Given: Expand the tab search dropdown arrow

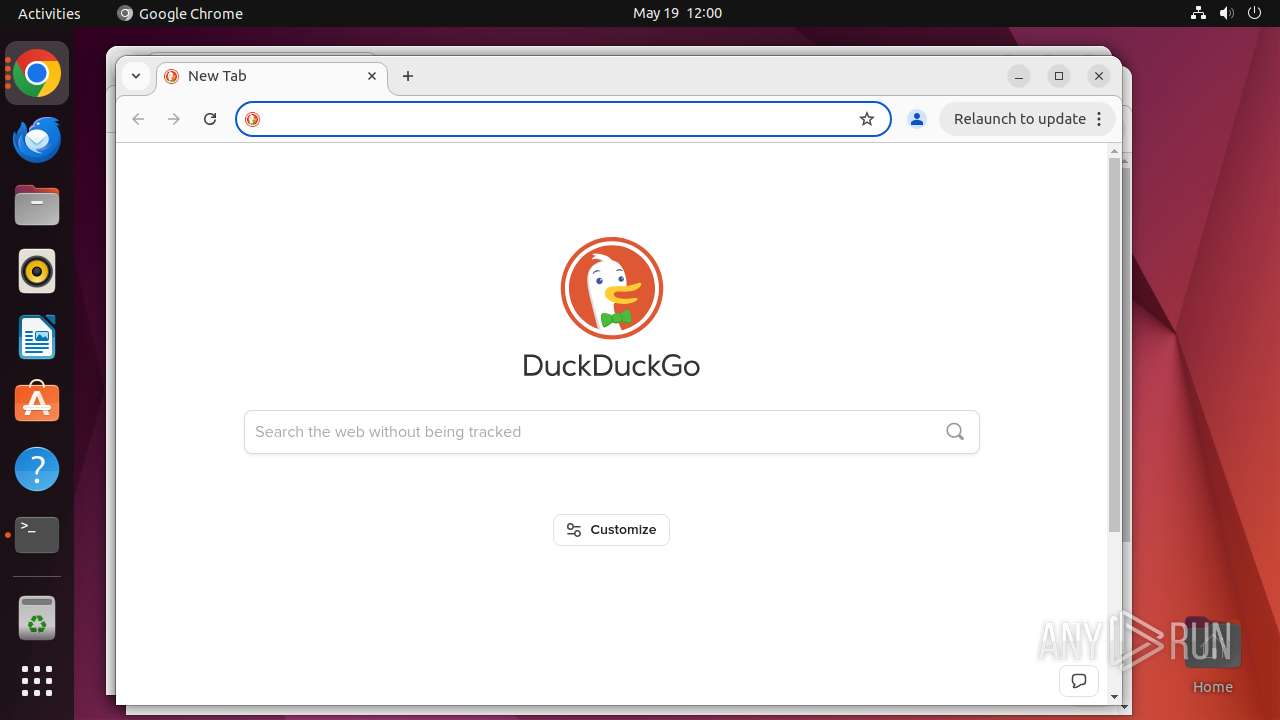Looking at the screenshot, I should tap(135, 76).
